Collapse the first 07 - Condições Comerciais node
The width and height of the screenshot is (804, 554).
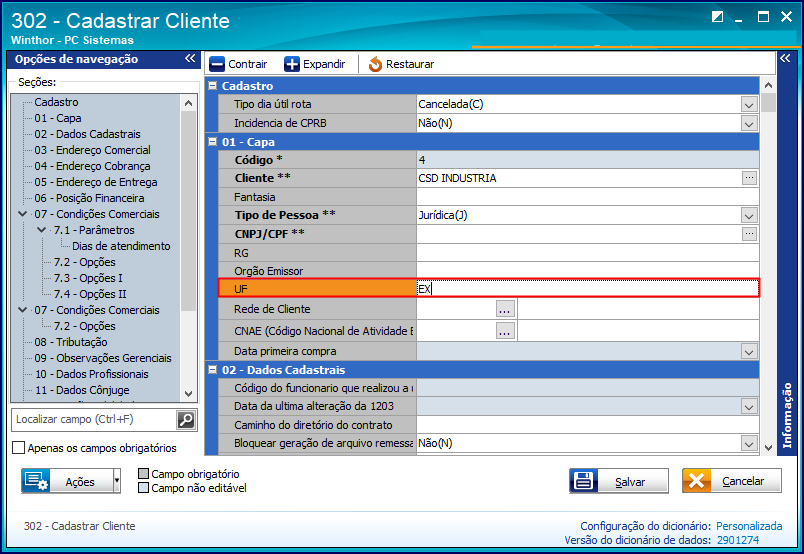pos(23,214)
